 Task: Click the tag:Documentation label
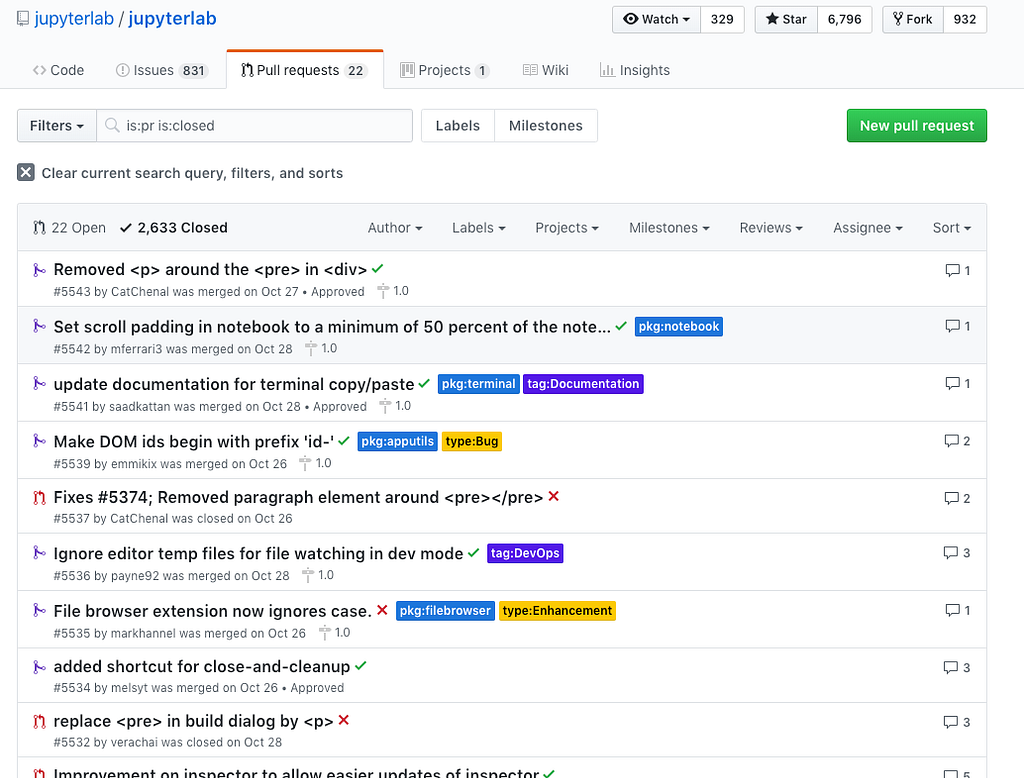583,384
